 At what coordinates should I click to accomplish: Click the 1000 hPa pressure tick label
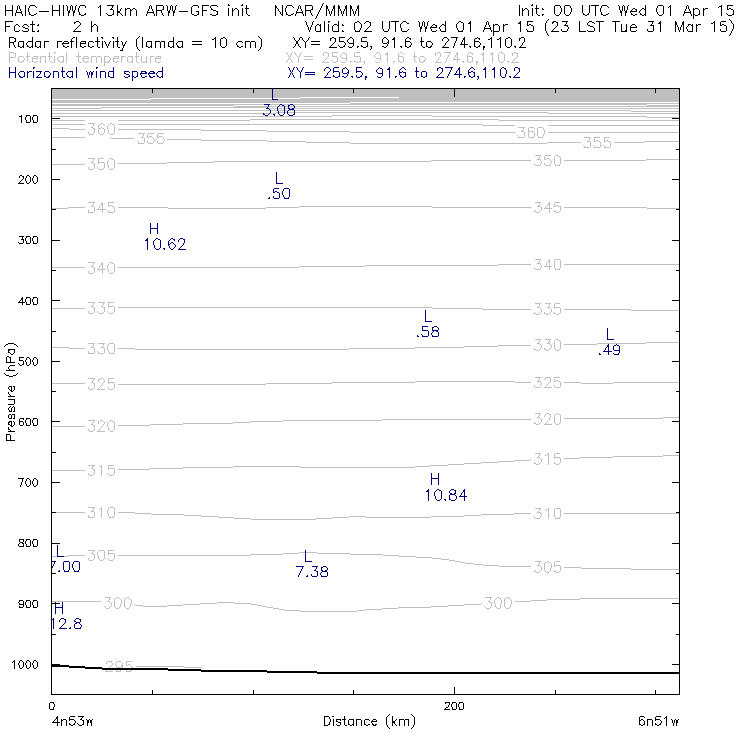25,665
